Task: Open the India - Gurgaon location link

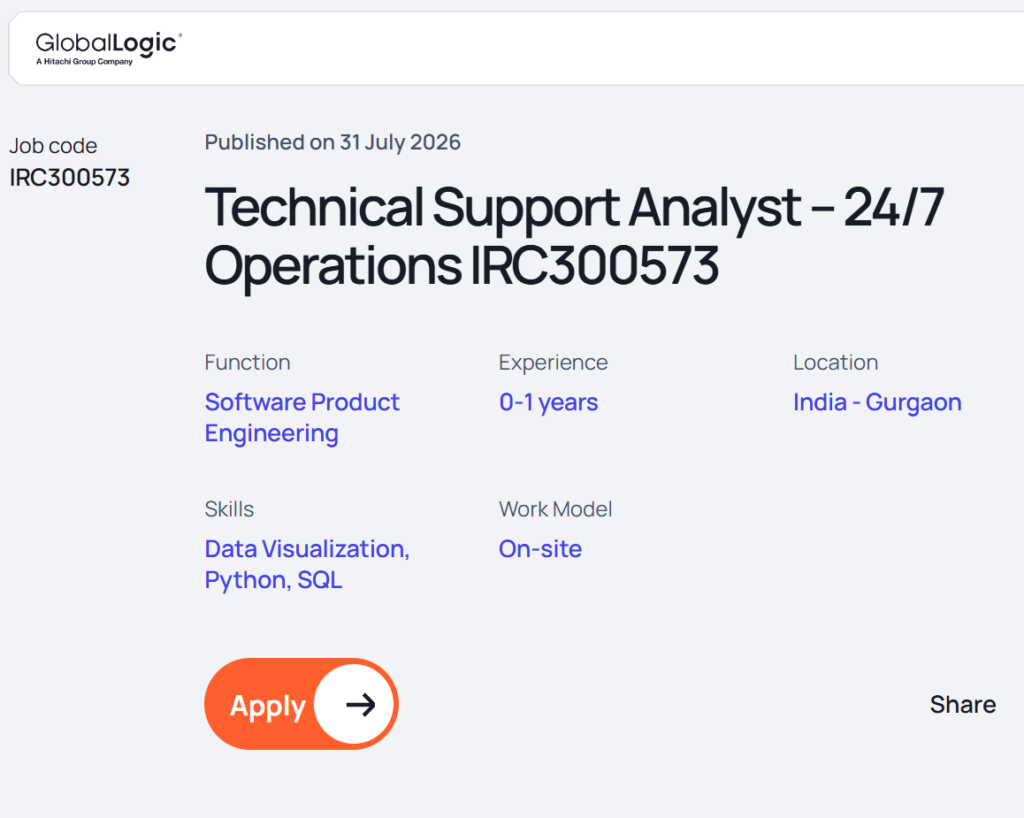Action: (x=877, y=402)
